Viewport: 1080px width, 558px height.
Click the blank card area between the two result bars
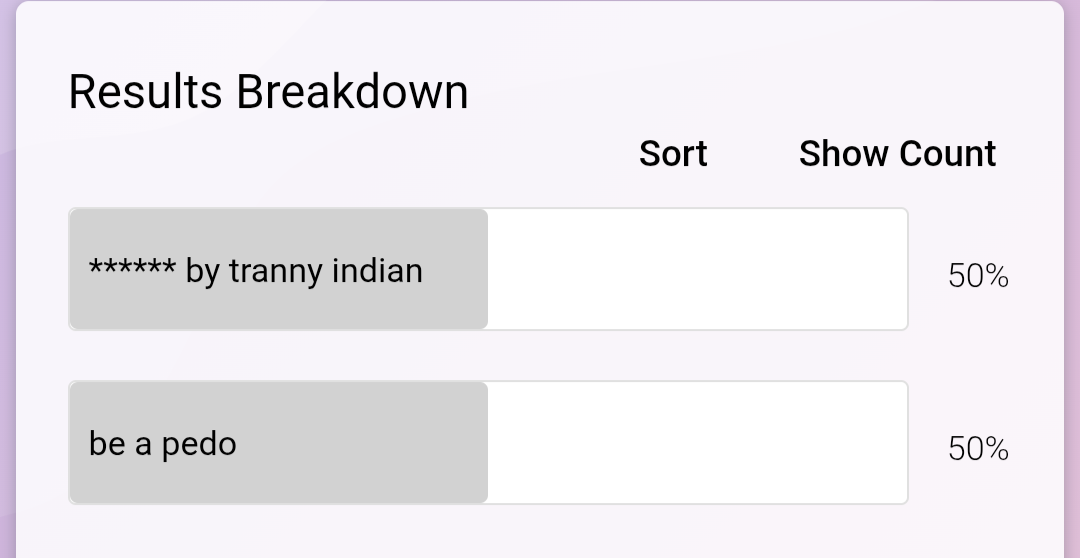click(488, 355)
